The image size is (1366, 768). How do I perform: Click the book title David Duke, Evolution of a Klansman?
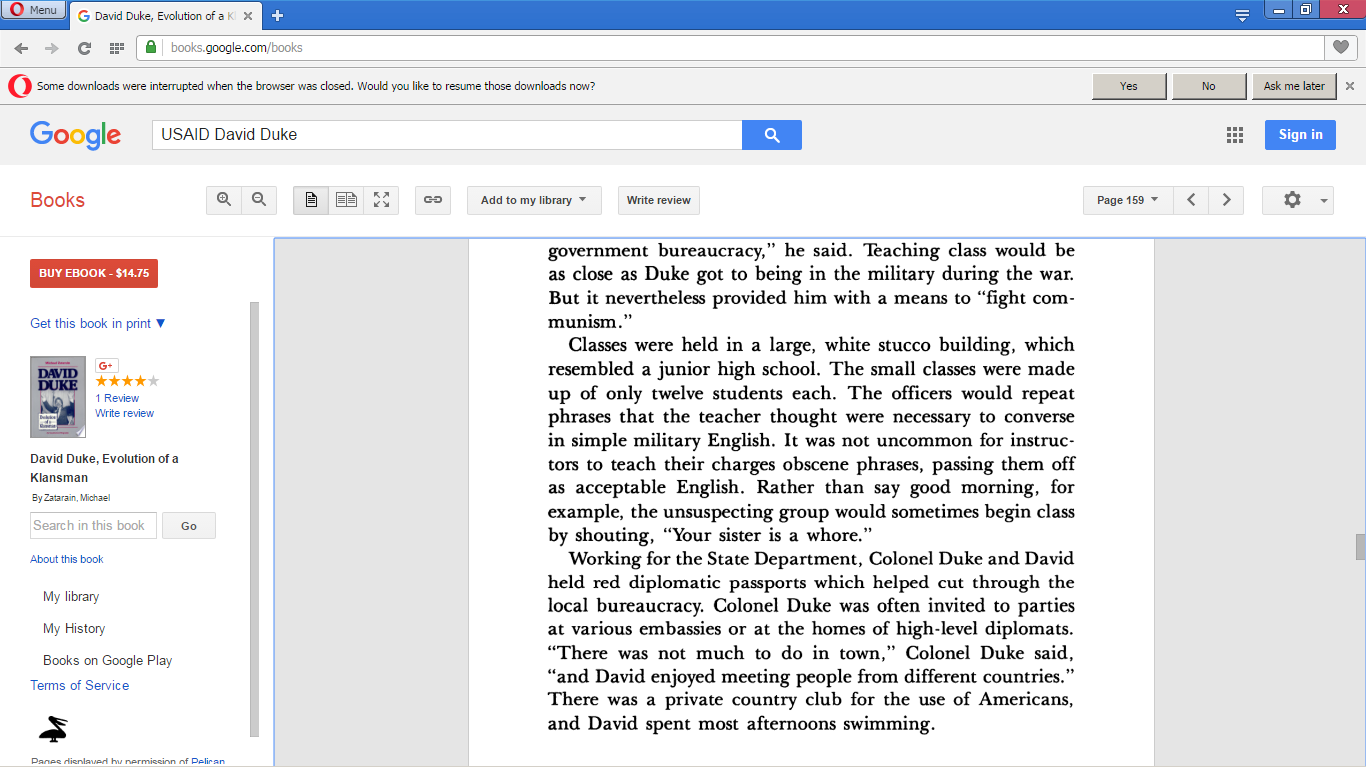(x=105, y=468)
